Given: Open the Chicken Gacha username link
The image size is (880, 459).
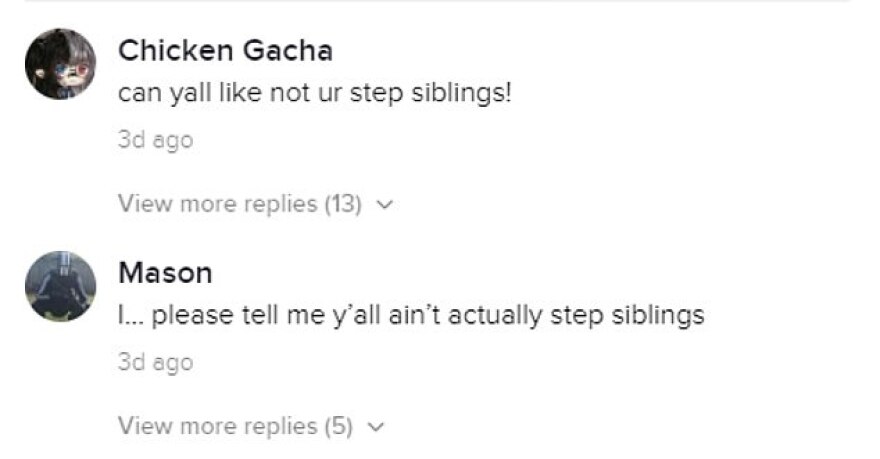Looking at the screenshot, I should 225,50.
